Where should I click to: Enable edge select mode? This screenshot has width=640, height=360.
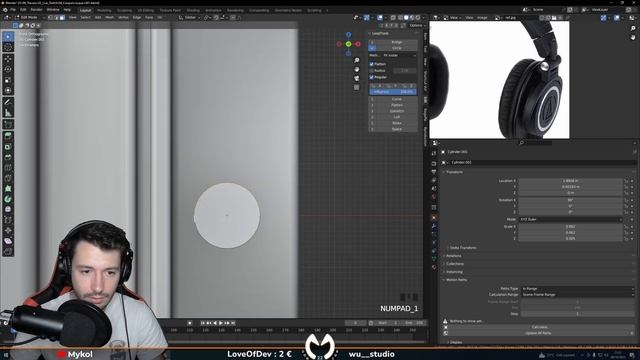pyautogui.click(x=56, y=18)
